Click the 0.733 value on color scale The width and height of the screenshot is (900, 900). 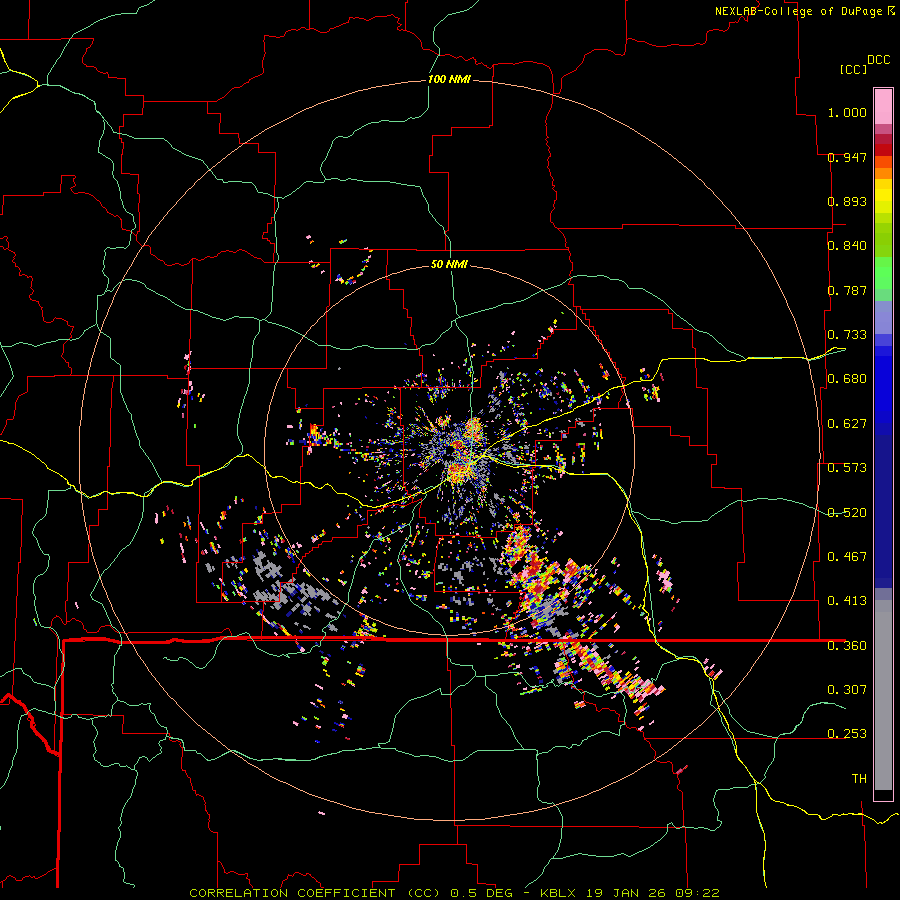pos(847,335)
